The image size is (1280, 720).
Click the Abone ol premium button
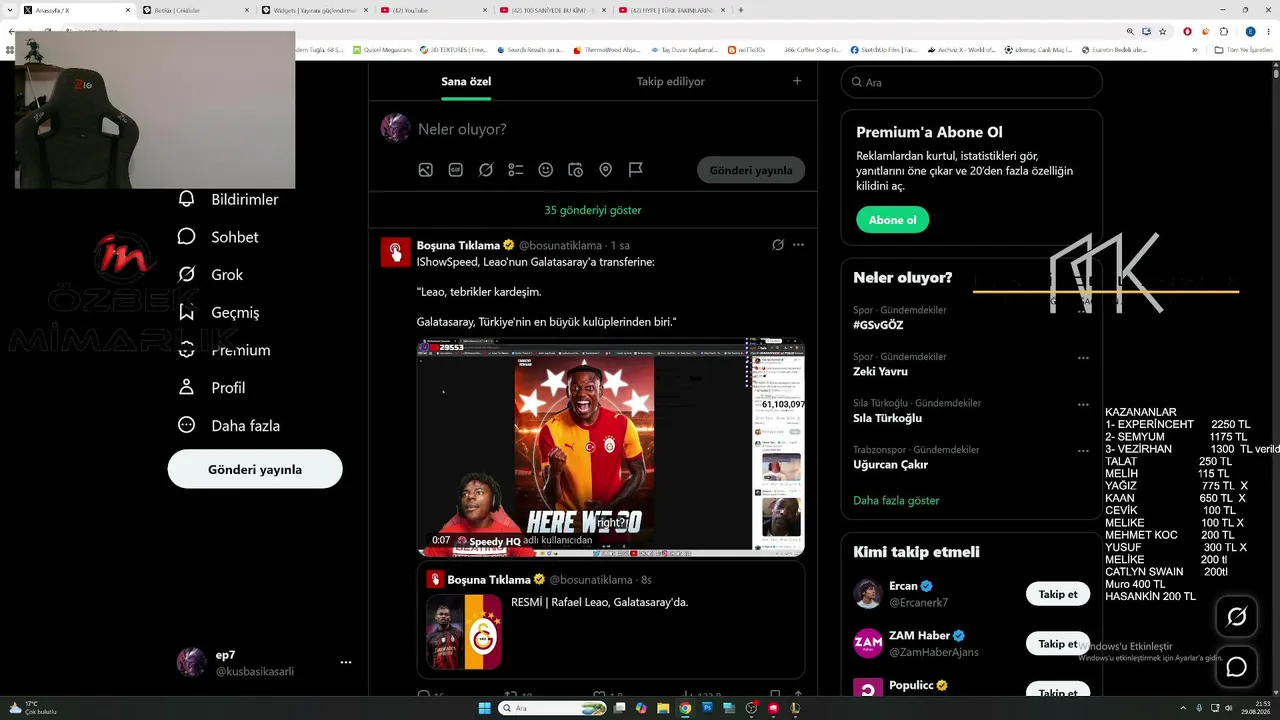[x=893, y=220]
